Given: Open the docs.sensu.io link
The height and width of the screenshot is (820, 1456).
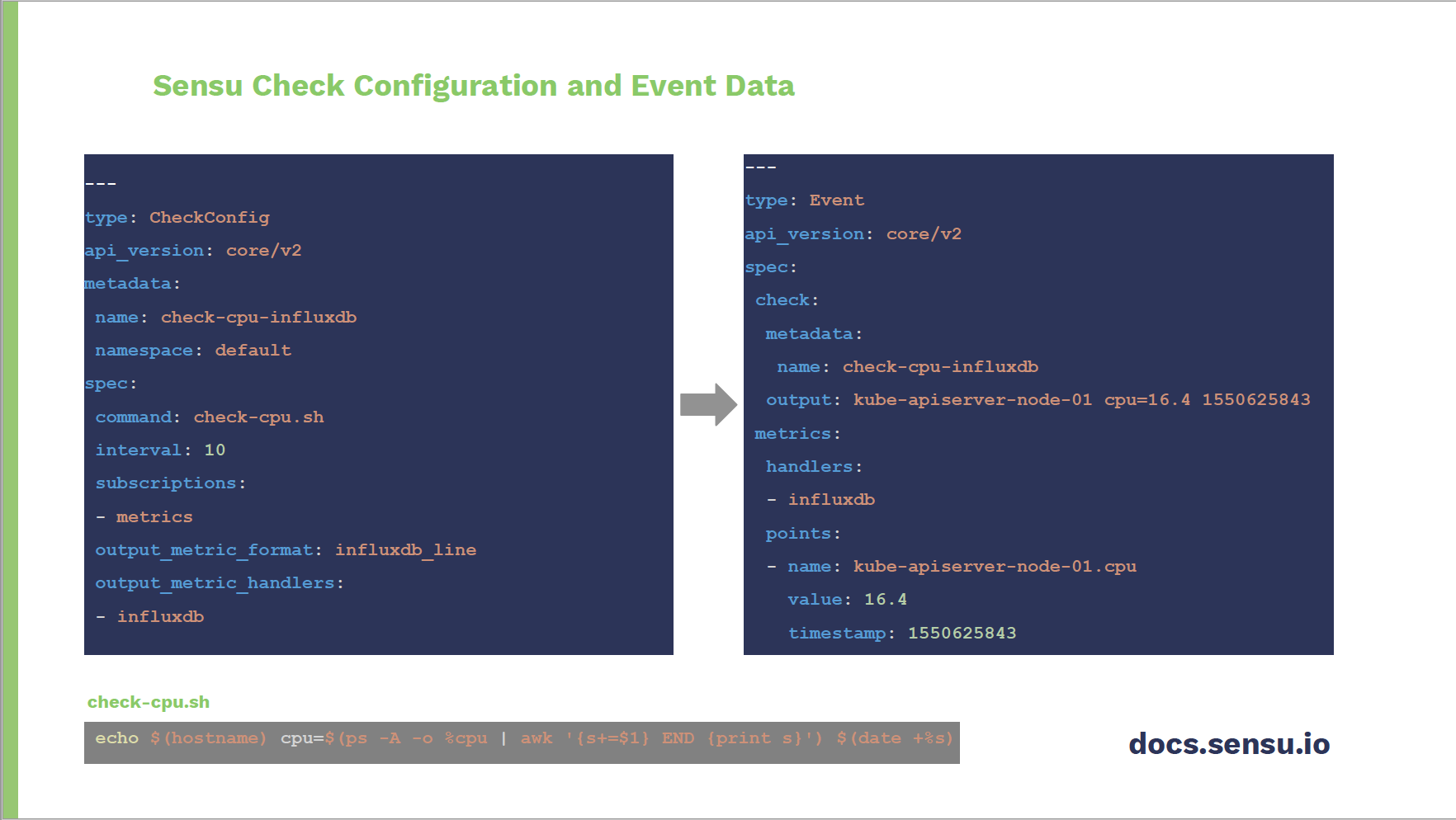Looking at the screenshot, I should click(x=1228, y=744).
